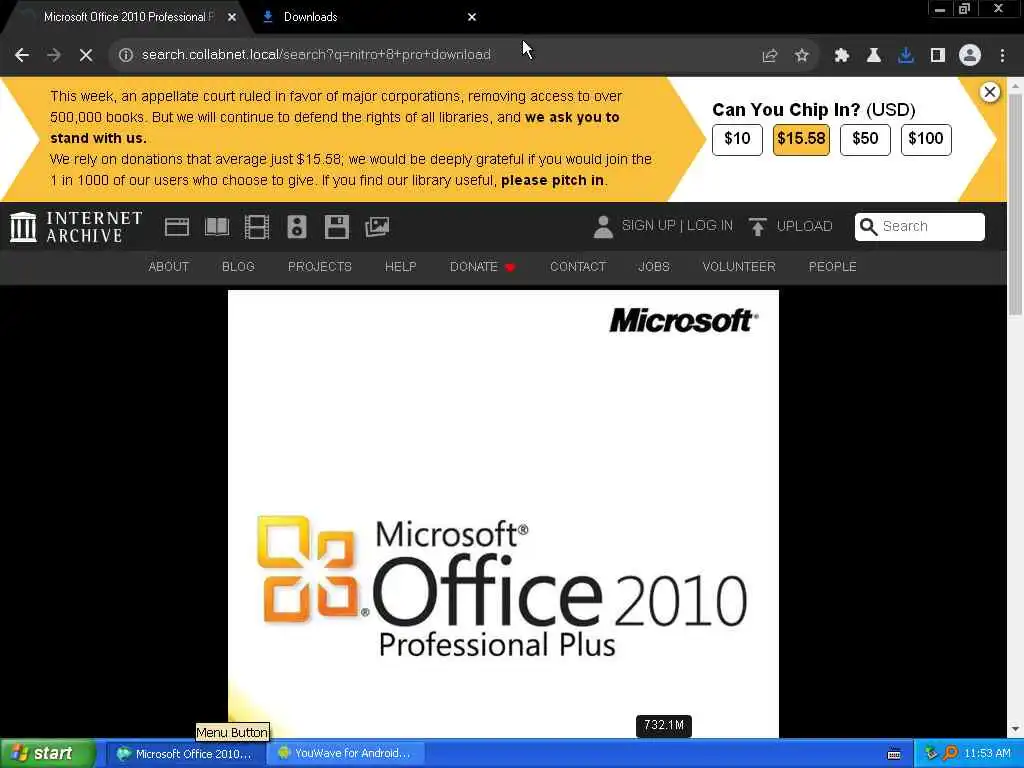Open the CONTACT menu item
This screenshot has height=768, width=1024.
tap(578, 266)
